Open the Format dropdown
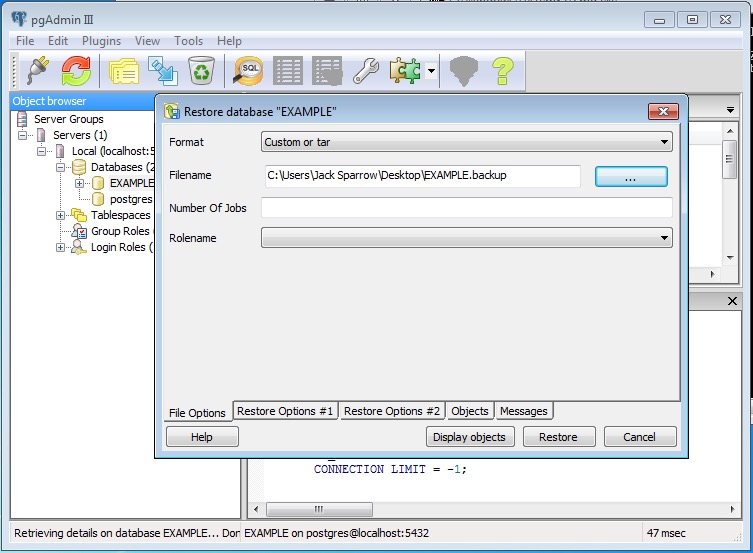Screen dimensions: 753x553 point(466,142)
